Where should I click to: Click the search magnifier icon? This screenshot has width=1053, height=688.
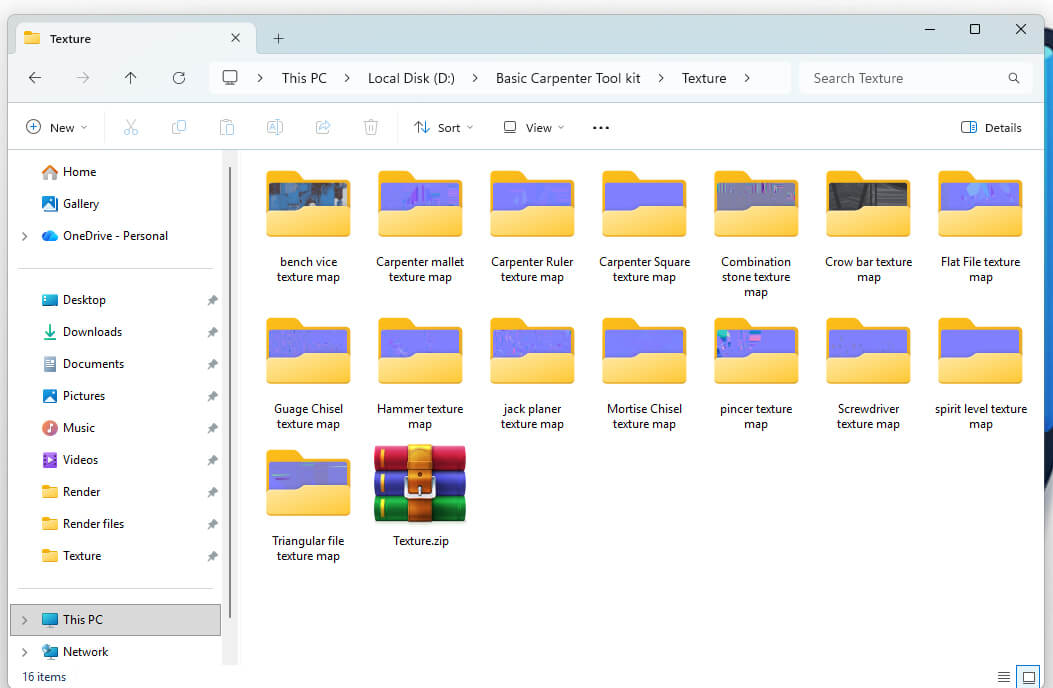(1014, 78)
